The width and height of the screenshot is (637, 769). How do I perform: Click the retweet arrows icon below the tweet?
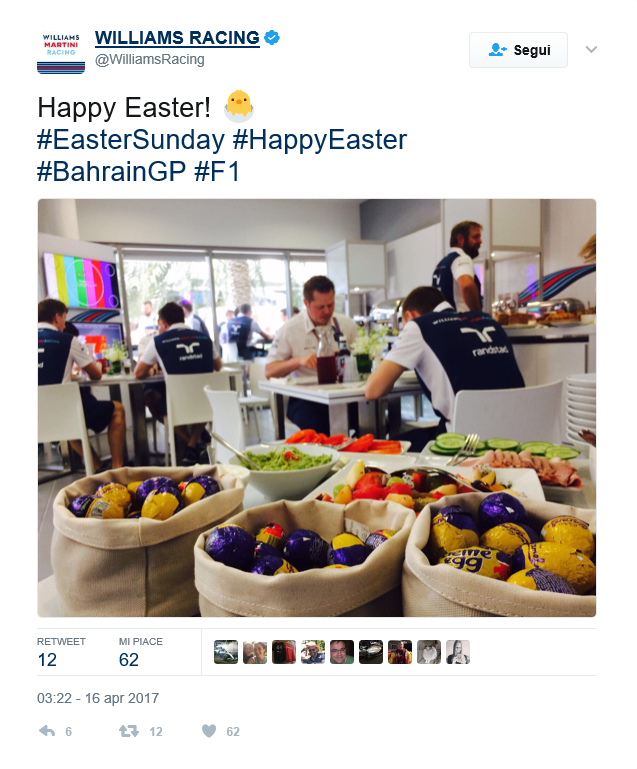point(128,731)
